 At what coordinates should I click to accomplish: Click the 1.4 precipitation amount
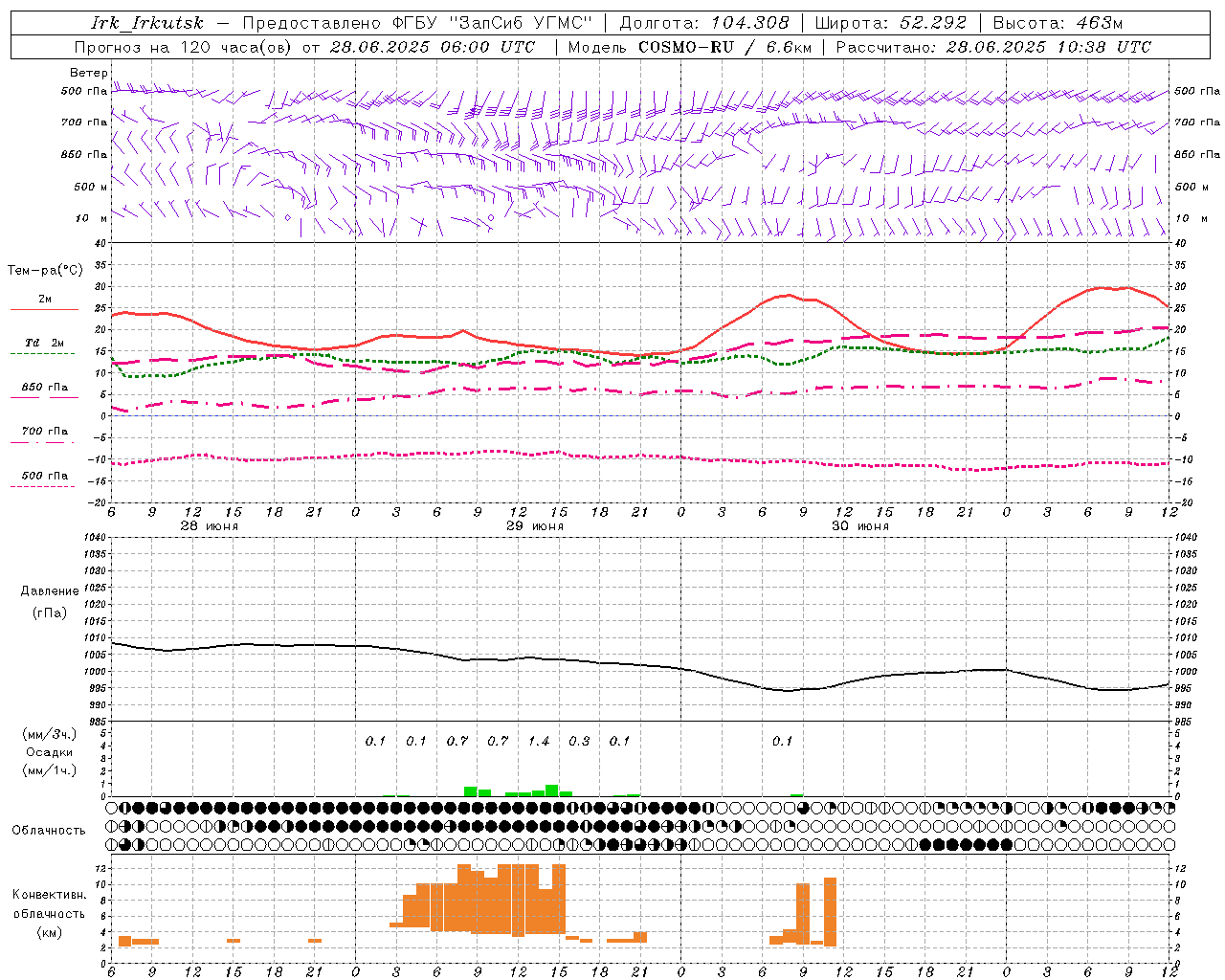539,741
